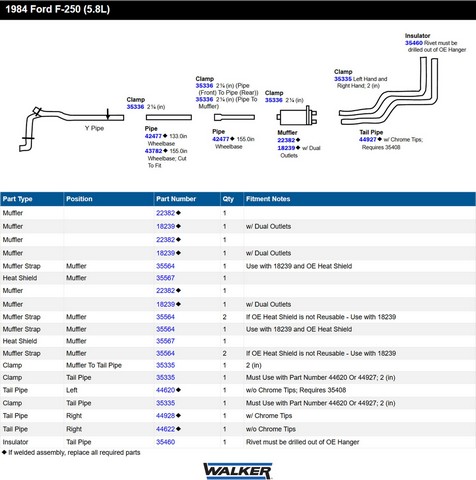Open Clamp 35336 Pipe (Front) To Pipe (Rear) link
Image resolution: width=476 pixels, height=480 pixels.
[204, 86]
